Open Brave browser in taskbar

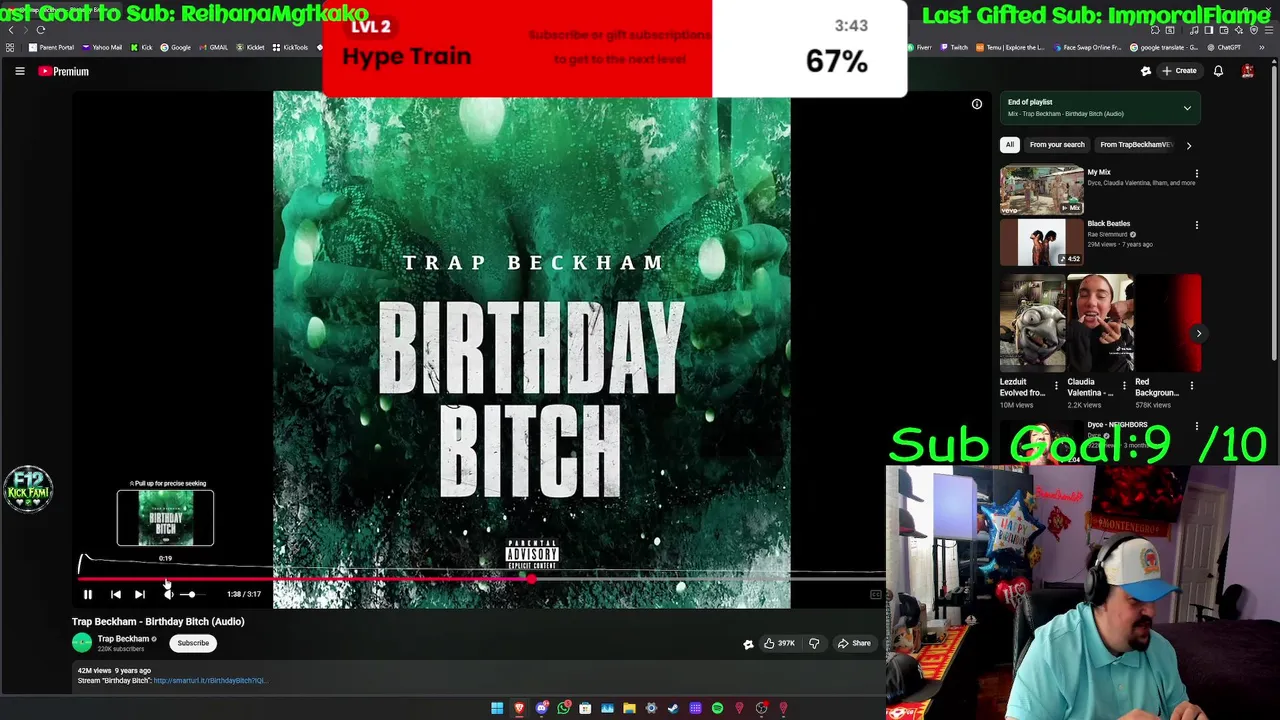coord(519,709)
